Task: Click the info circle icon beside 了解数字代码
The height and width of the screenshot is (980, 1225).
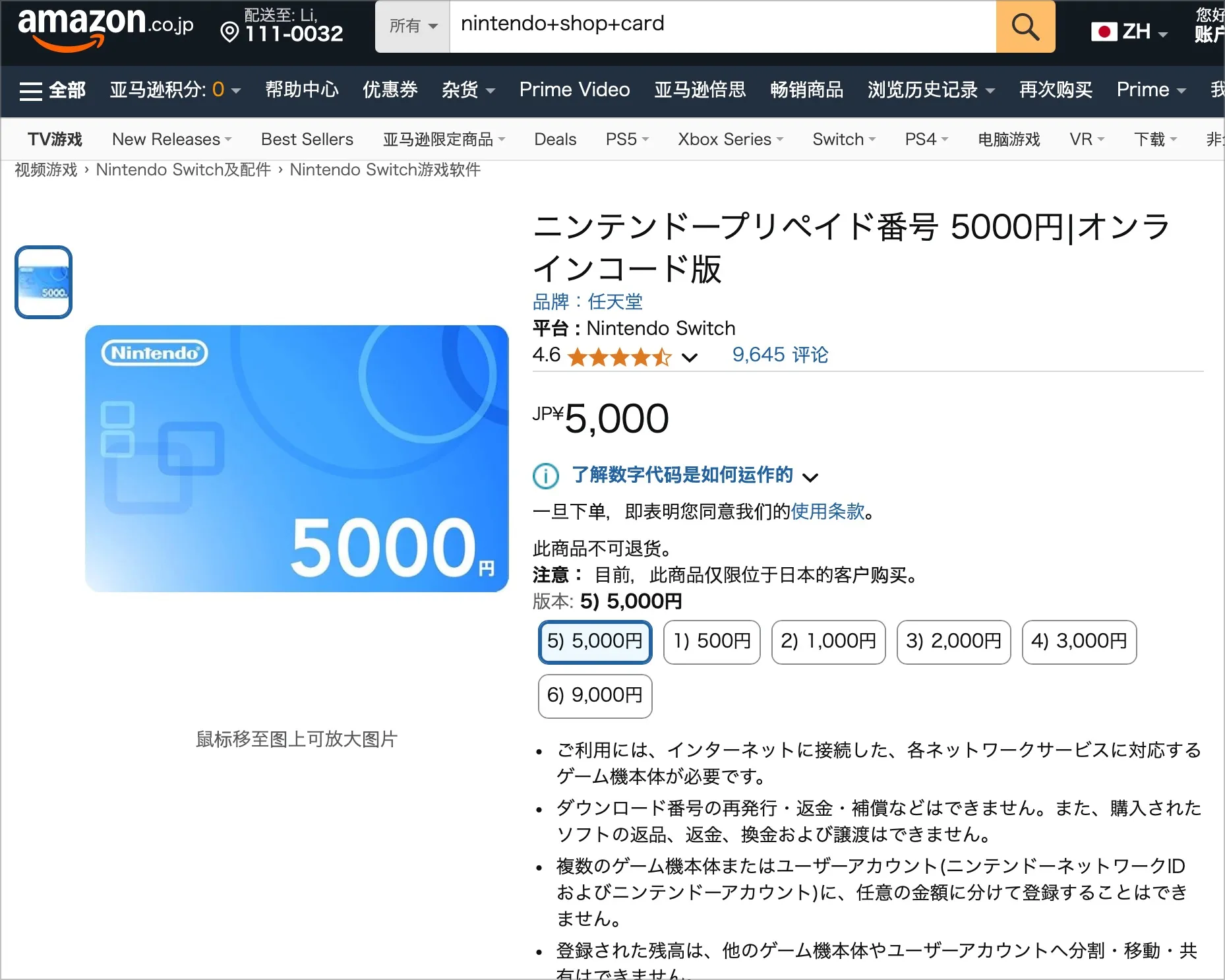Action: [x=546, y=475]
